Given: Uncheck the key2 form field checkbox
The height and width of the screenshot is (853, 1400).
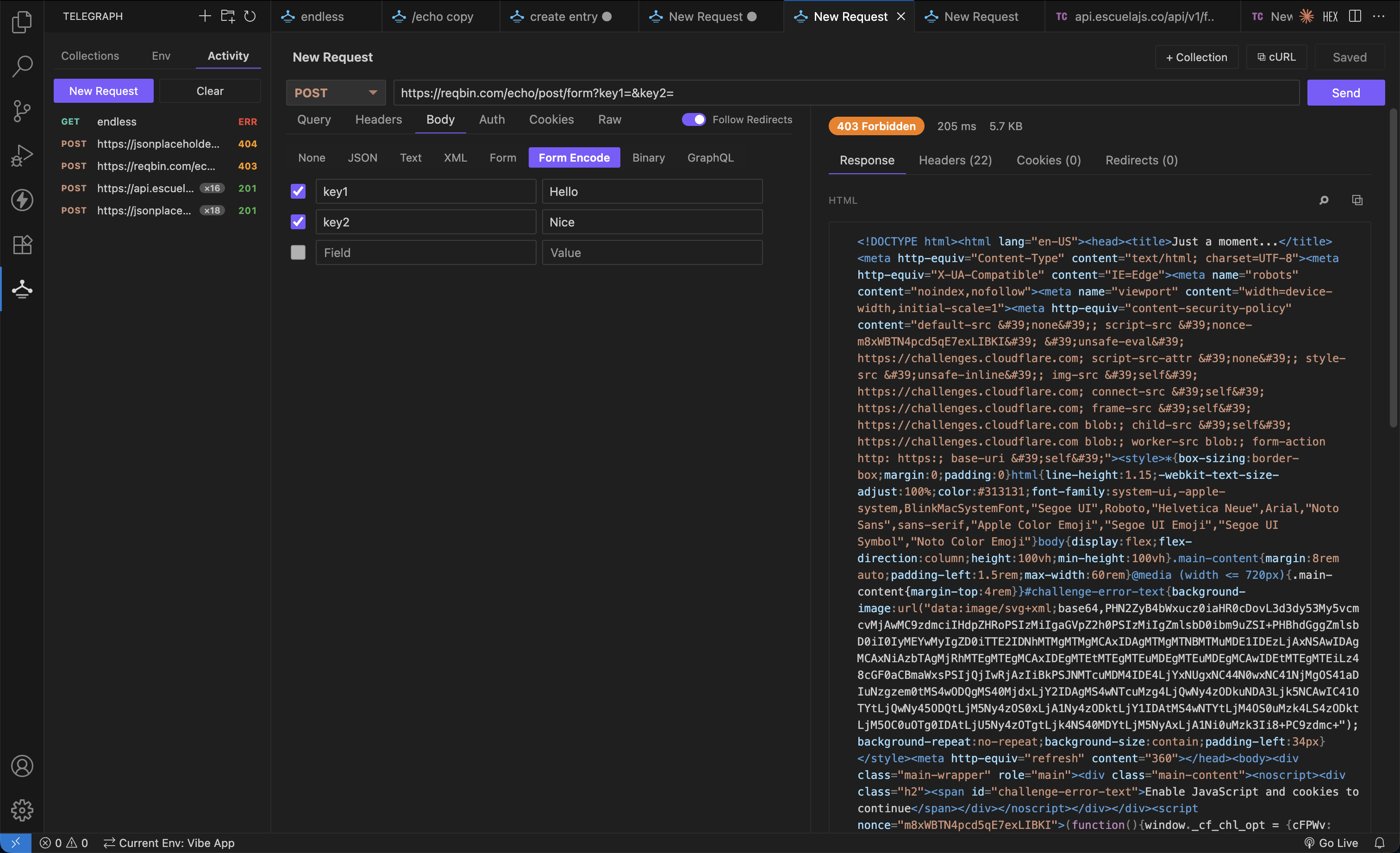Looking at the screenshot, I should (298, 222).
